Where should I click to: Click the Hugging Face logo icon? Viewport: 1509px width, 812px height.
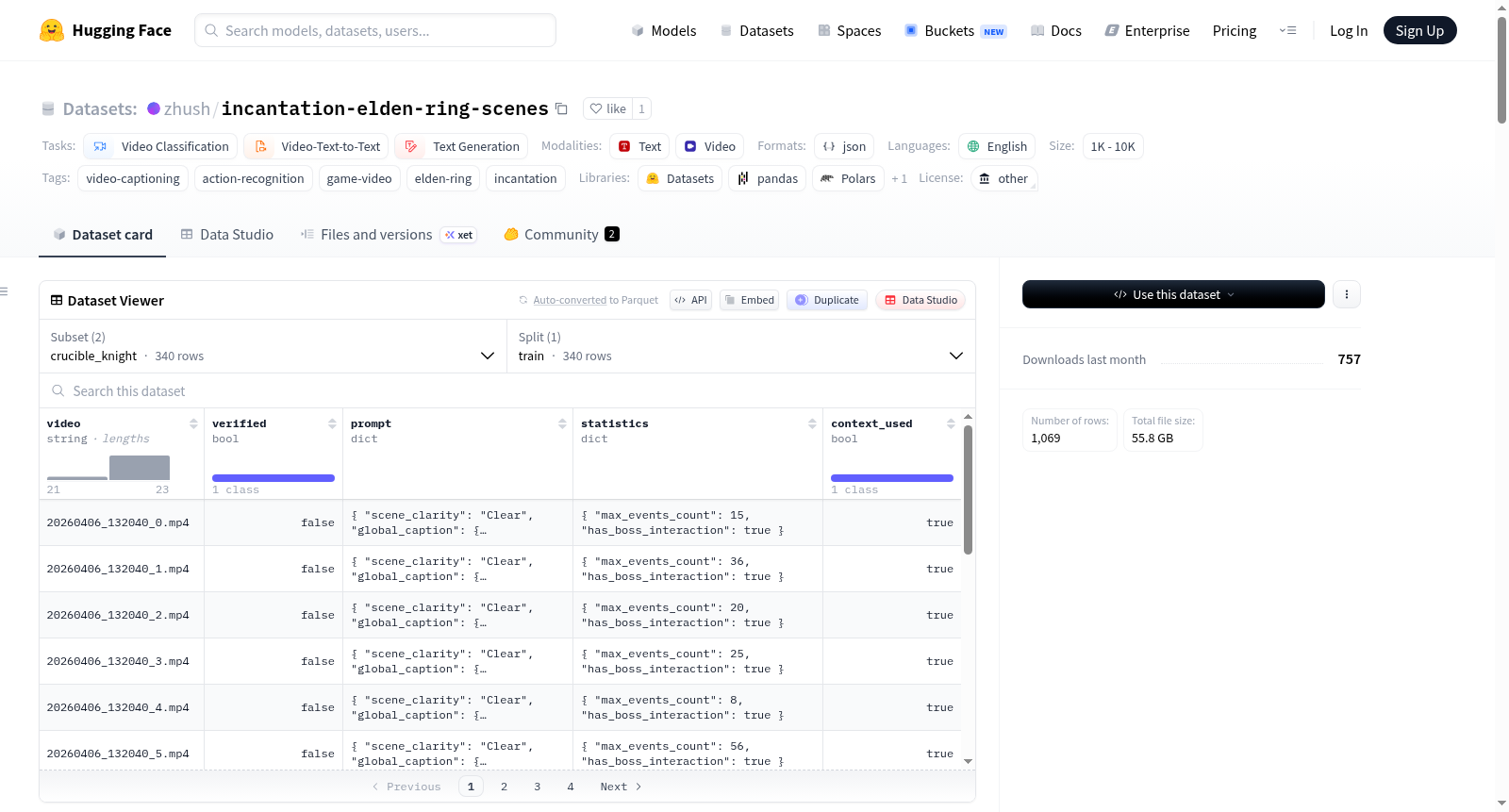pyautogui.click(x=52, y=30)
